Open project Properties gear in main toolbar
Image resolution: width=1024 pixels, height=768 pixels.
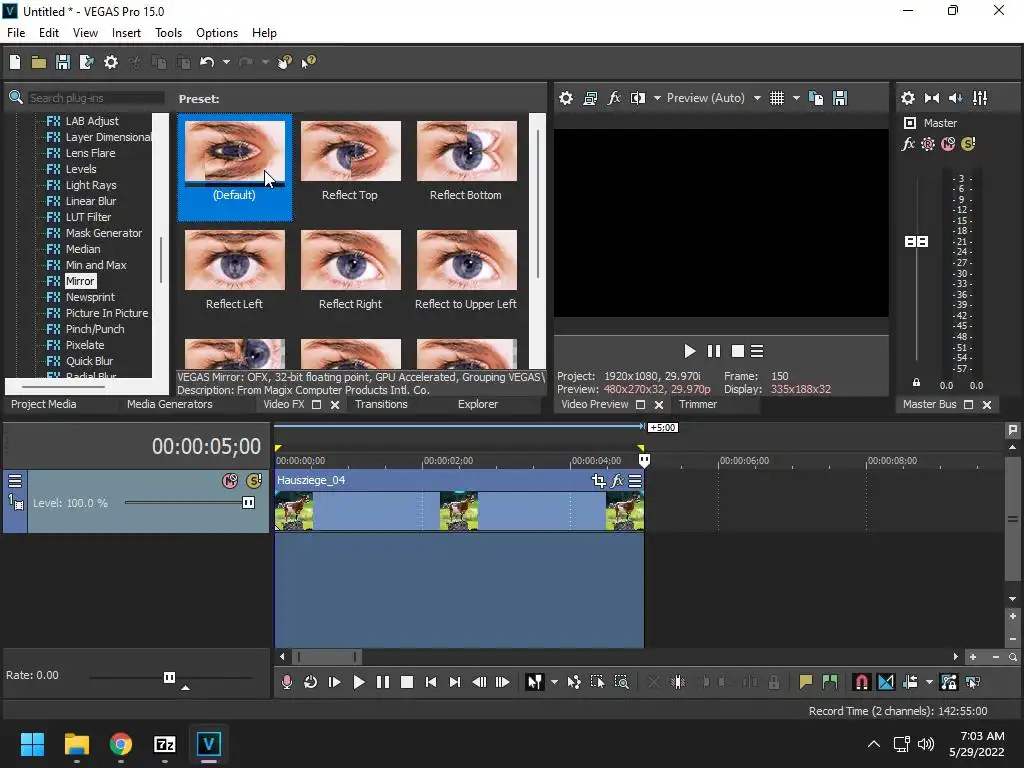111,62
